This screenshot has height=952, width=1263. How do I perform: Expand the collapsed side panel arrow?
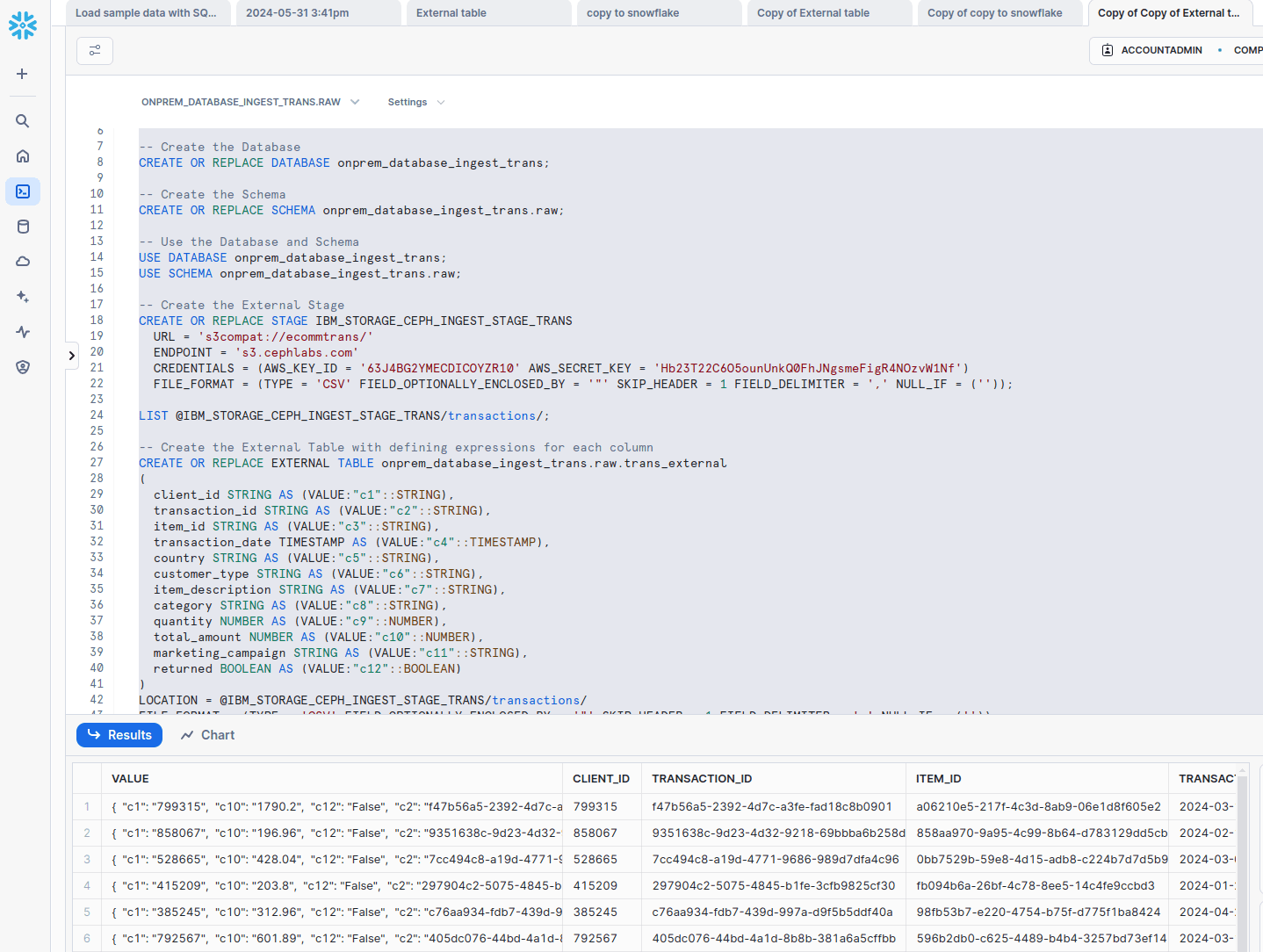(x=72, y=355)
